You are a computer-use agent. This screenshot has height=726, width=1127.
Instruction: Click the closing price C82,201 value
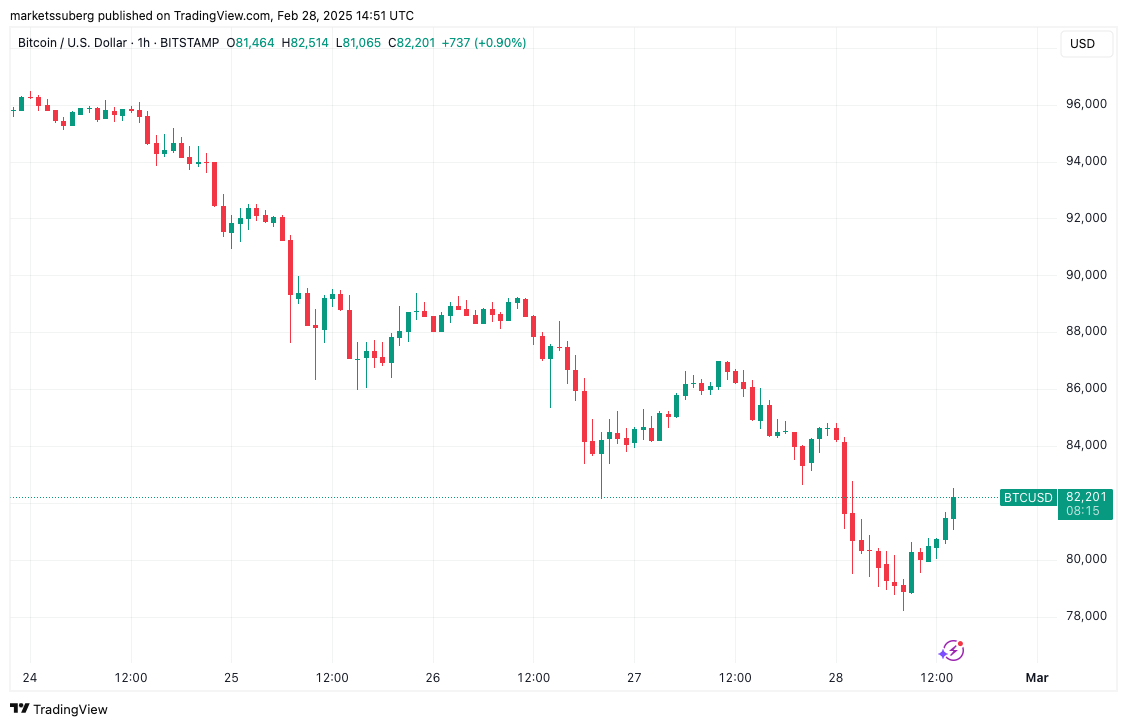pyautogui.click(x=412, y=43)
